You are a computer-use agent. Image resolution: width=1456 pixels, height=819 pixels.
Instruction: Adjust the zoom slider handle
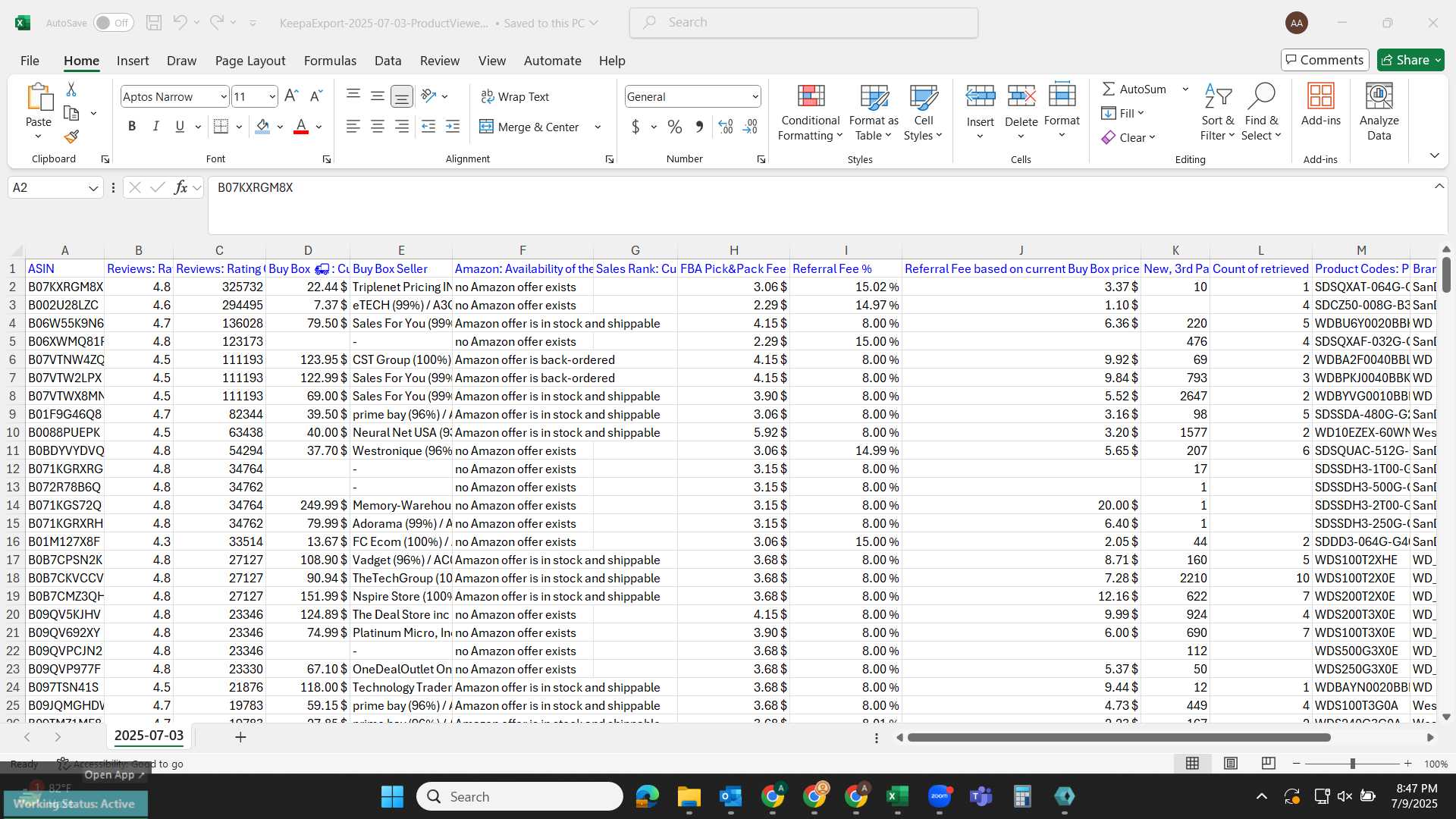[1352, 764]
